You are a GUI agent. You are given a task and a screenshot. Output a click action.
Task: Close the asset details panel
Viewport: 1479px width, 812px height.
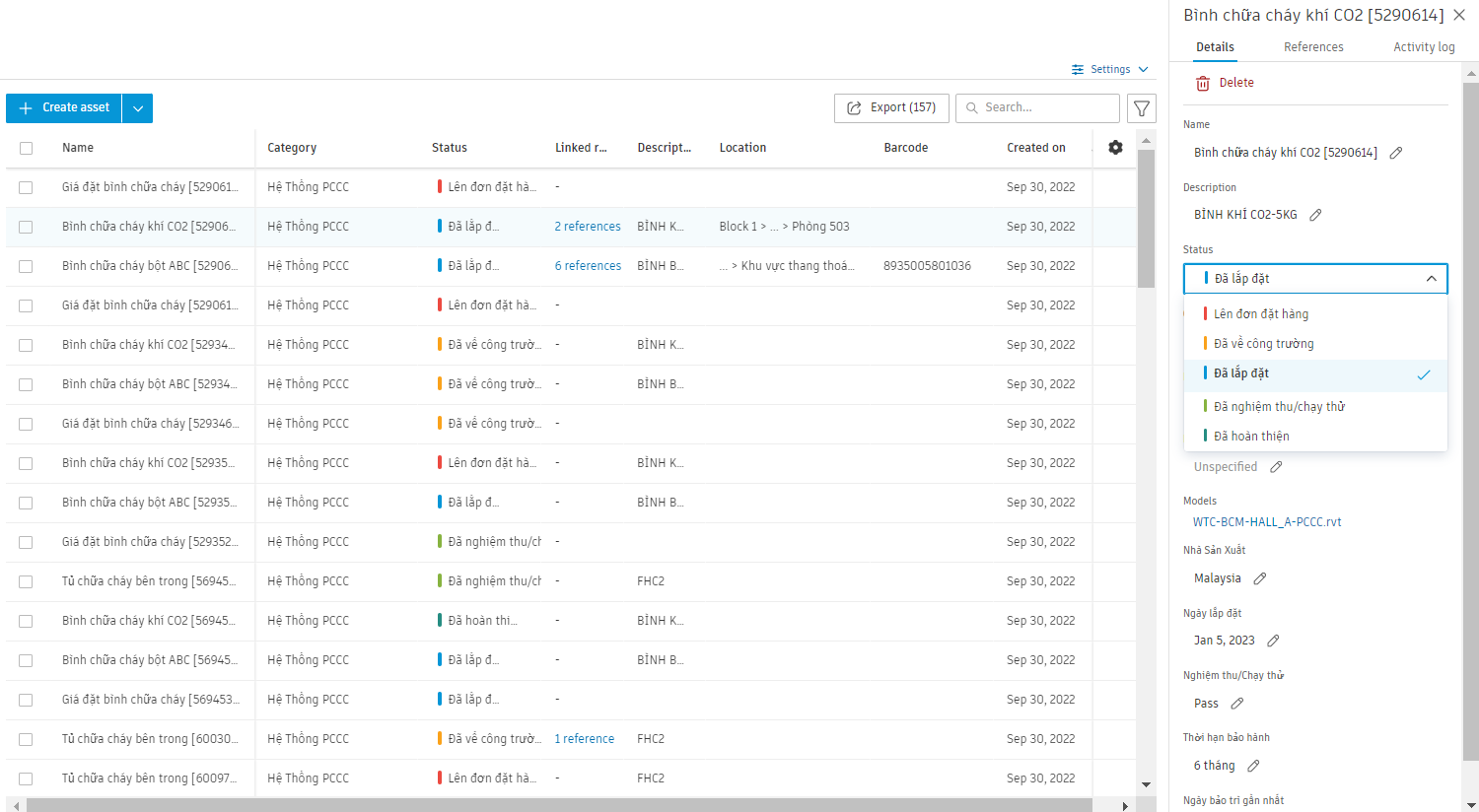(1459, 15)
